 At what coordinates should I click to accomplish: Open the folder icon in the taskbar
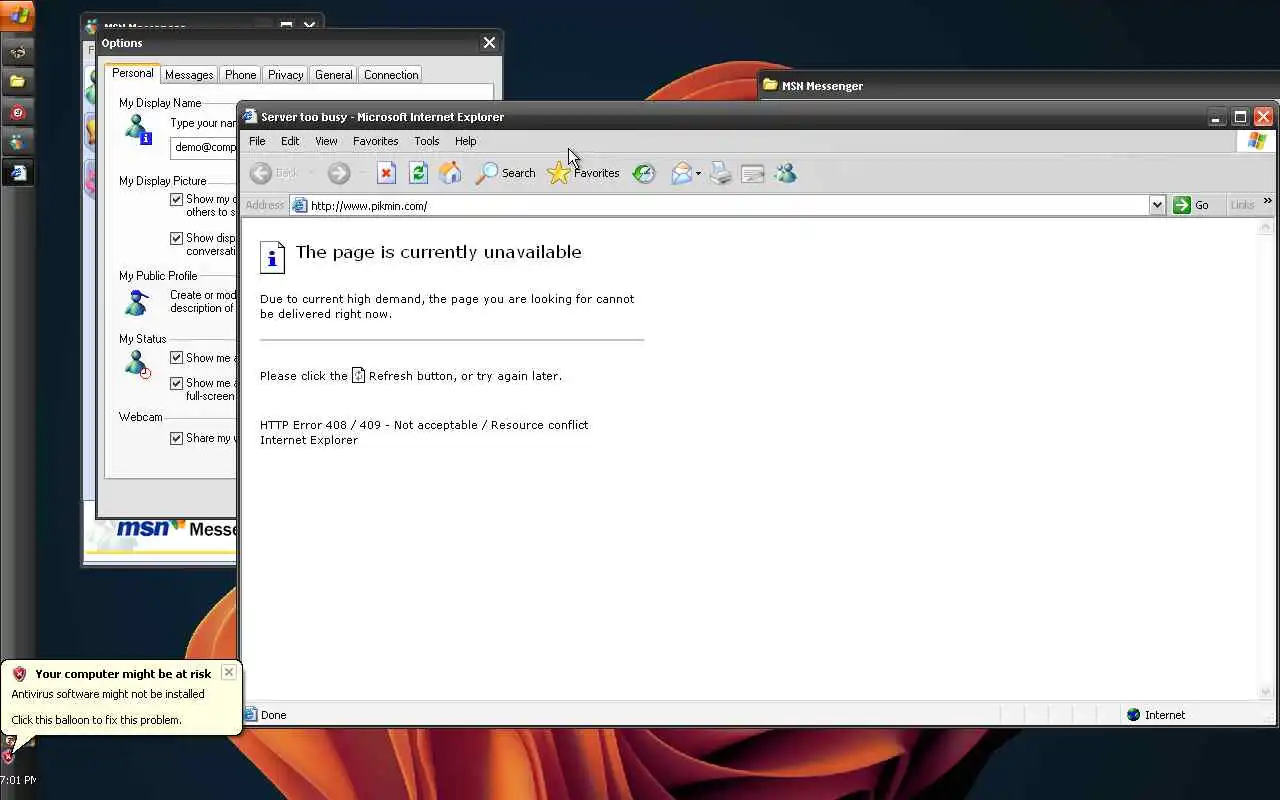click(x=17, y=81)
